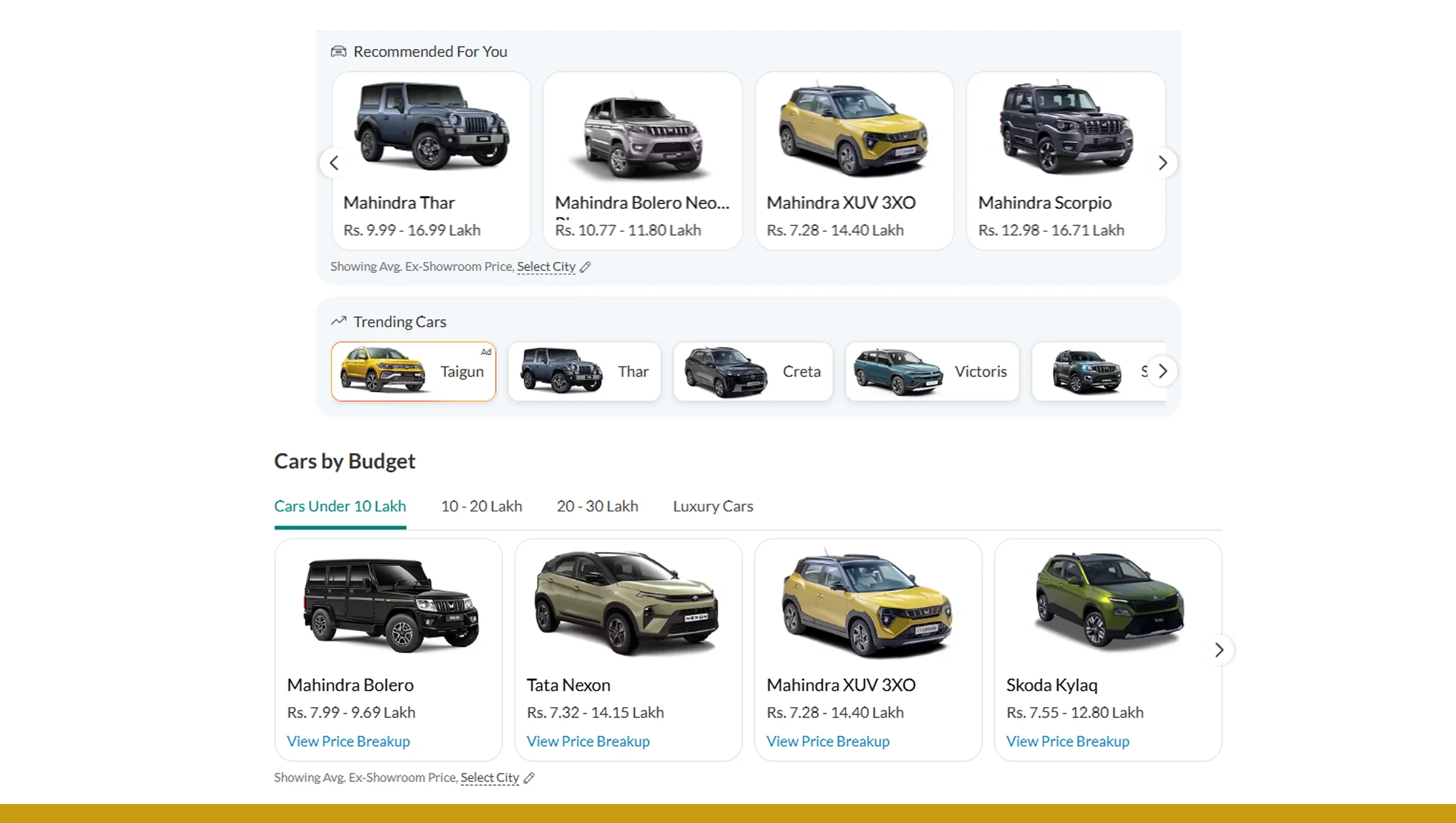Click the car icon beside Recommended For You
Viewport: 1456px width, 823px height.
click(x=338, y=51)
